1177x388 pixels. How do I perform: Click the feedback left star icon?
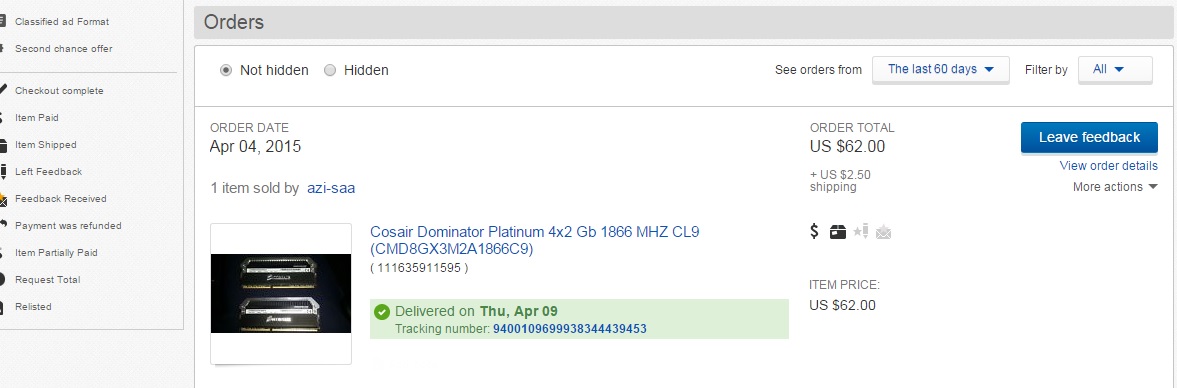pyautogui.click(x=860, y=232)
